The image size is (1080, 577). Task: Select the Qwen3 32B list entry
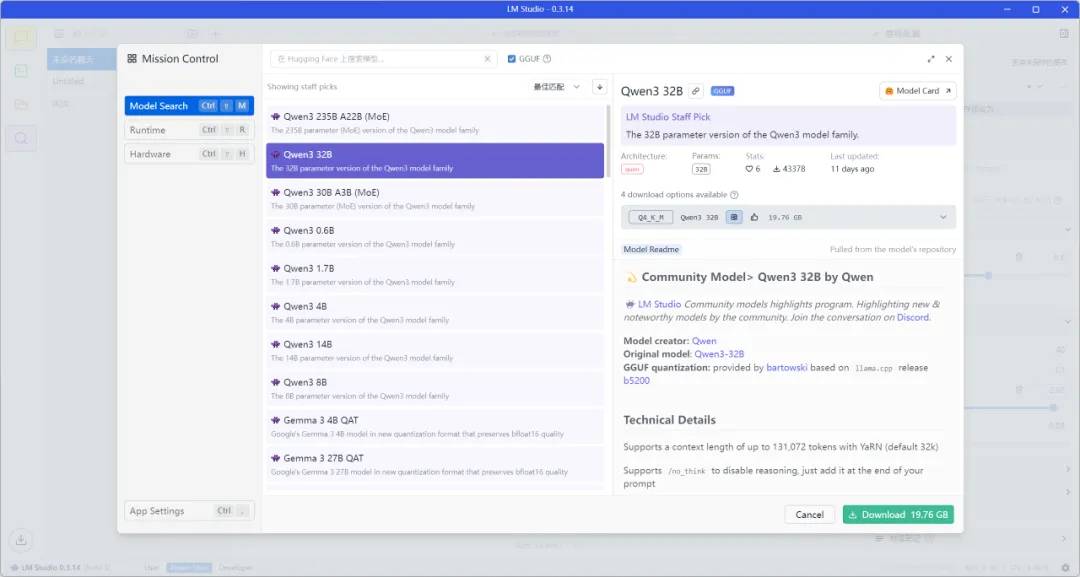tap(435, 161)
